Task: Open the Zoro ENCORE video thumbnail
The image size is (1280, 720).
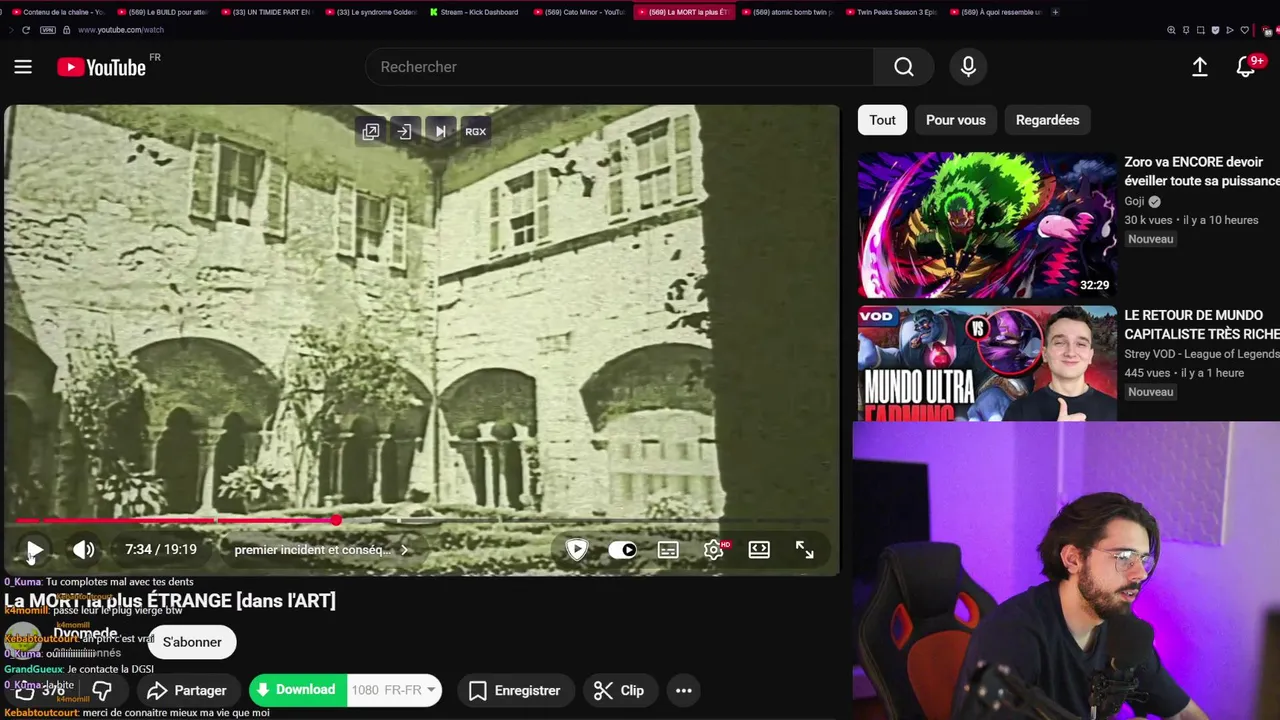Action: tap(987, 225)
